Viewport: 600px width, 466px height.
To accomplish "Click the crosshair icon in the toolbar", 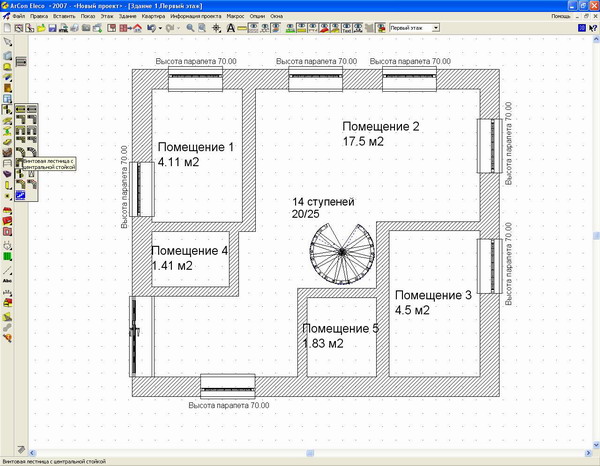I will pyautogui.click(x=217, y=28).
